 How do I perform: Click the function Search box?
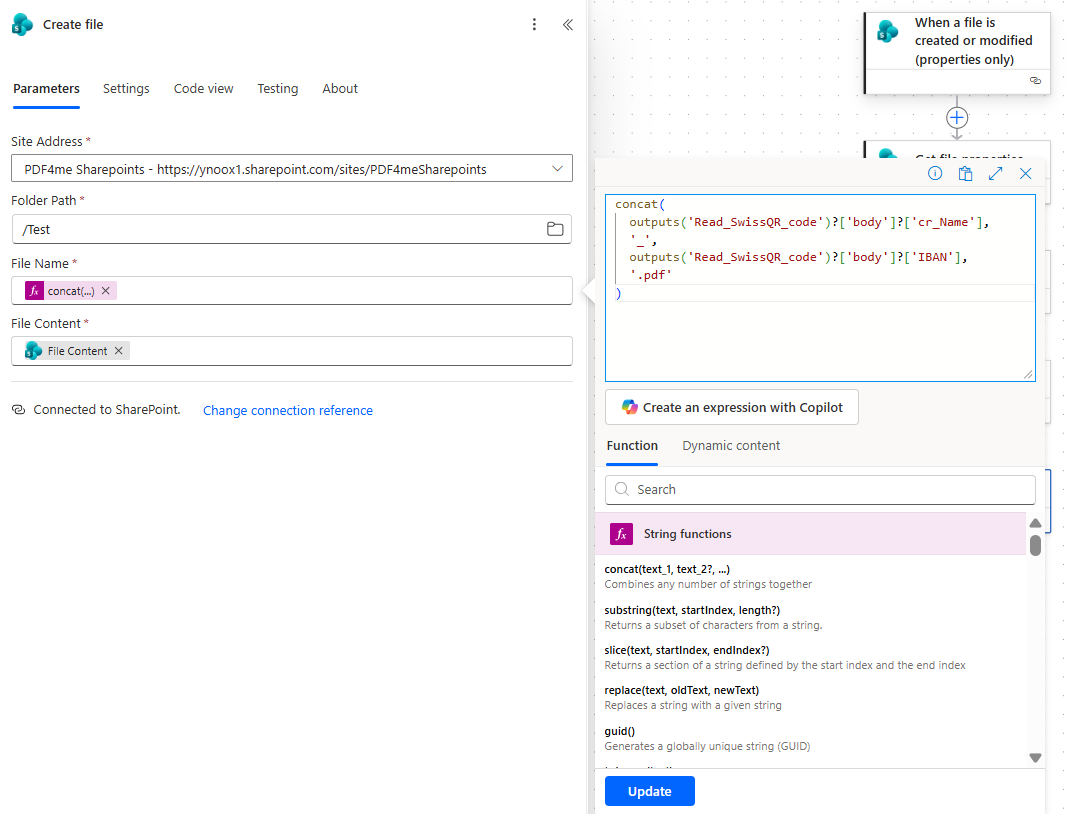(820, 489)
